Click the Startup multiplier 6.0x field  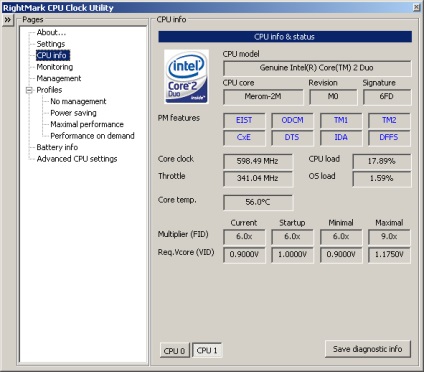(292, 237)
